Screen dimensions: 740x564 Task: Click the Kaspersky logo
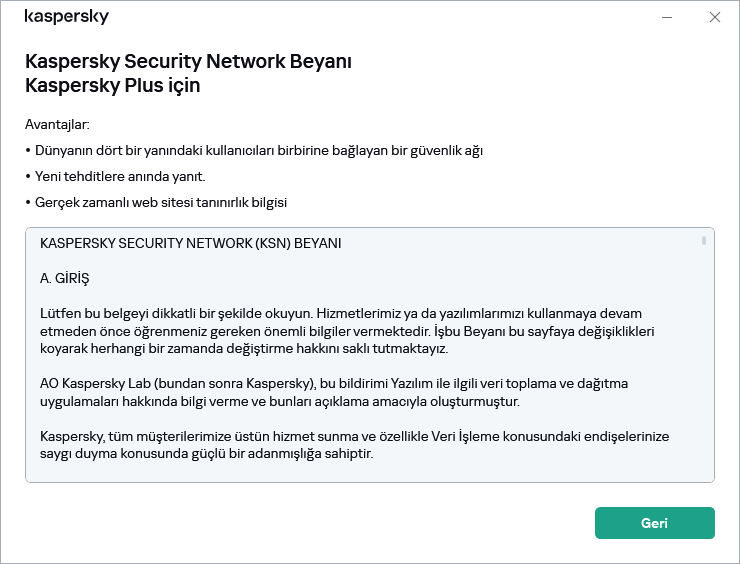[x=67, y=17]
